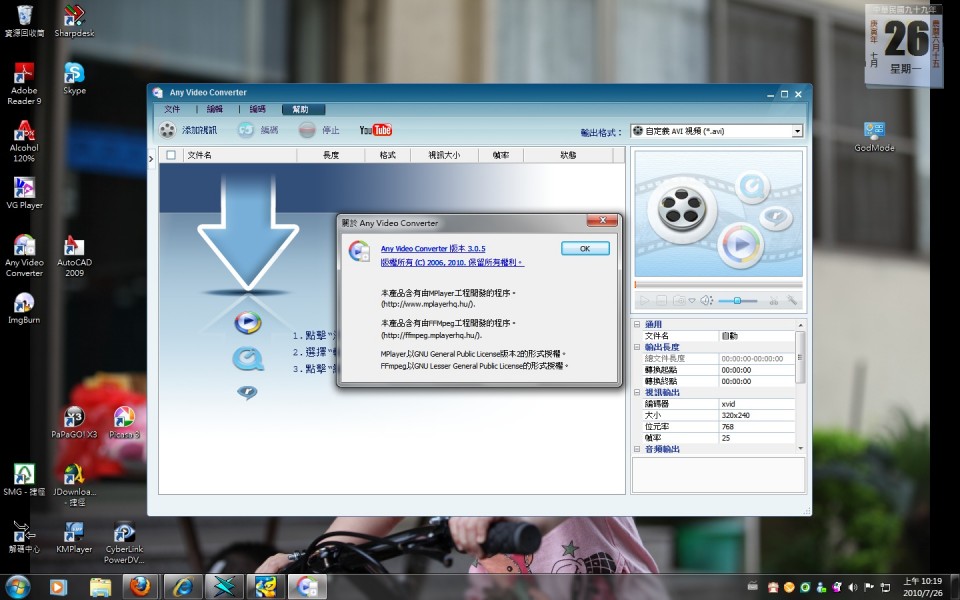
Task: Click the Stop (停止) toolbar icon
Action: click(x=308, y=130)
